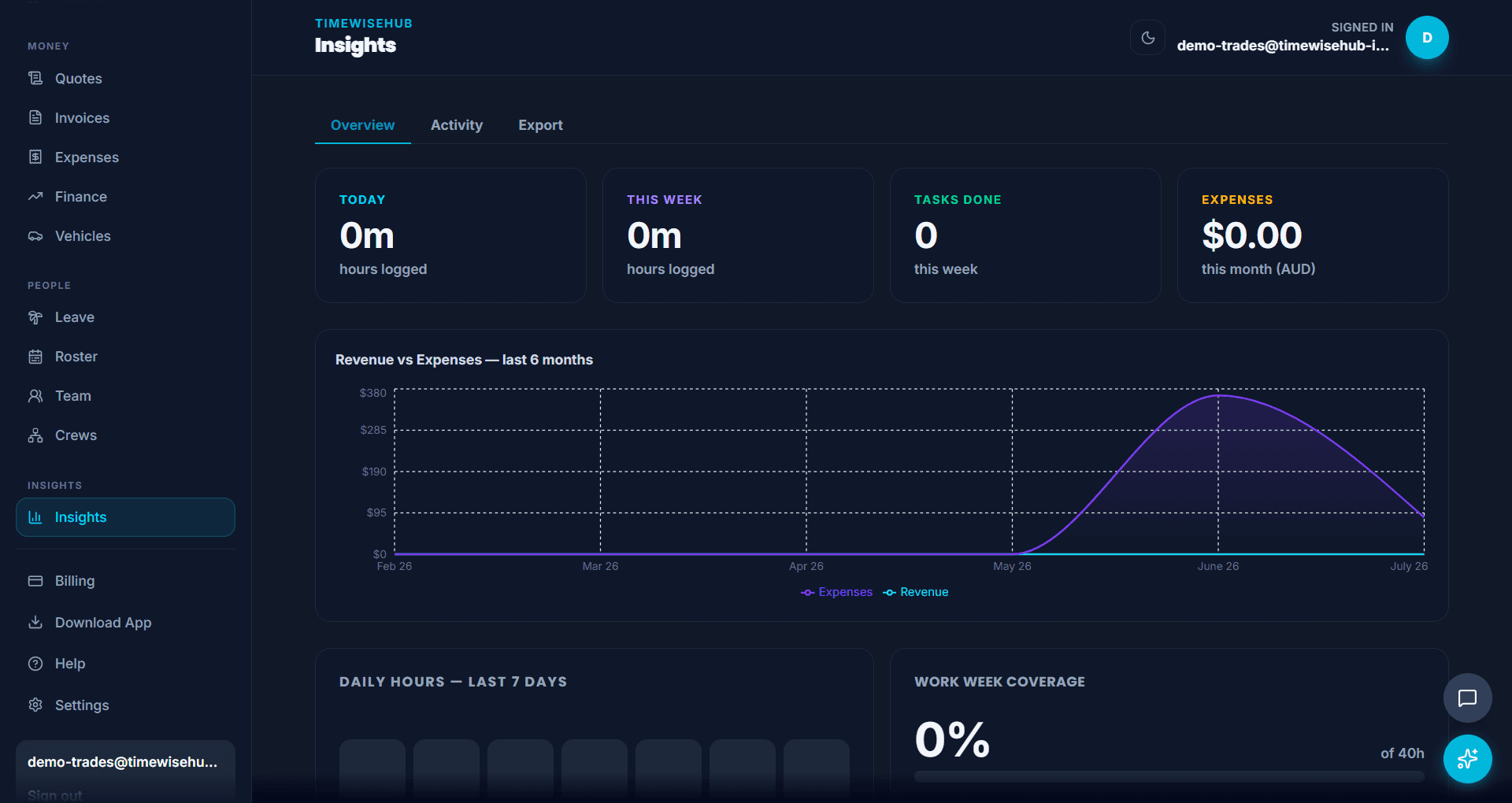Viewport: 1512px width, 803px height.
Task: Click the Mar 26 axis label
Action: (x=600, y=566)
